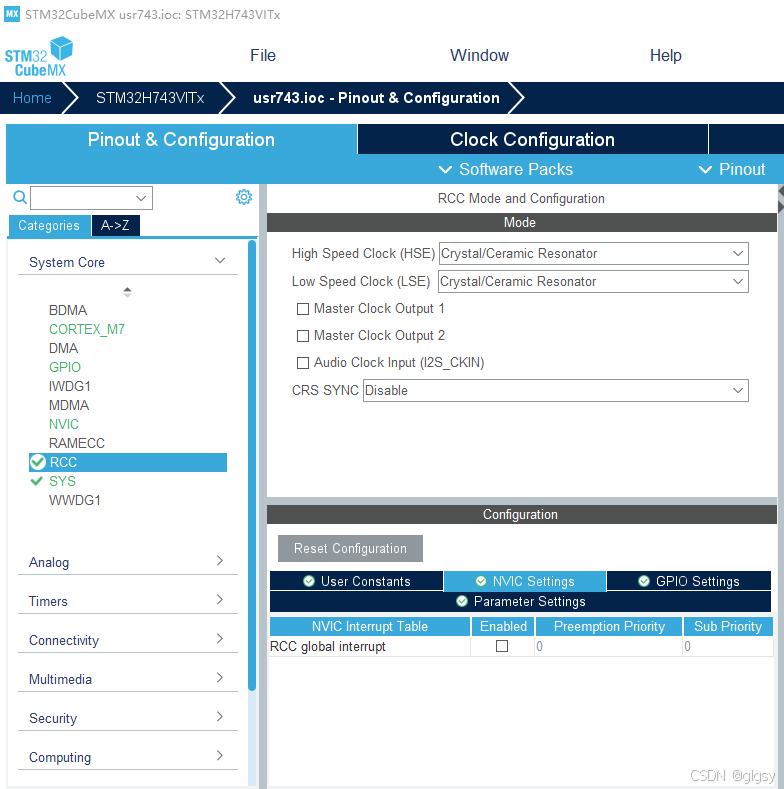Click the green checkmark beside SYS

36,481
